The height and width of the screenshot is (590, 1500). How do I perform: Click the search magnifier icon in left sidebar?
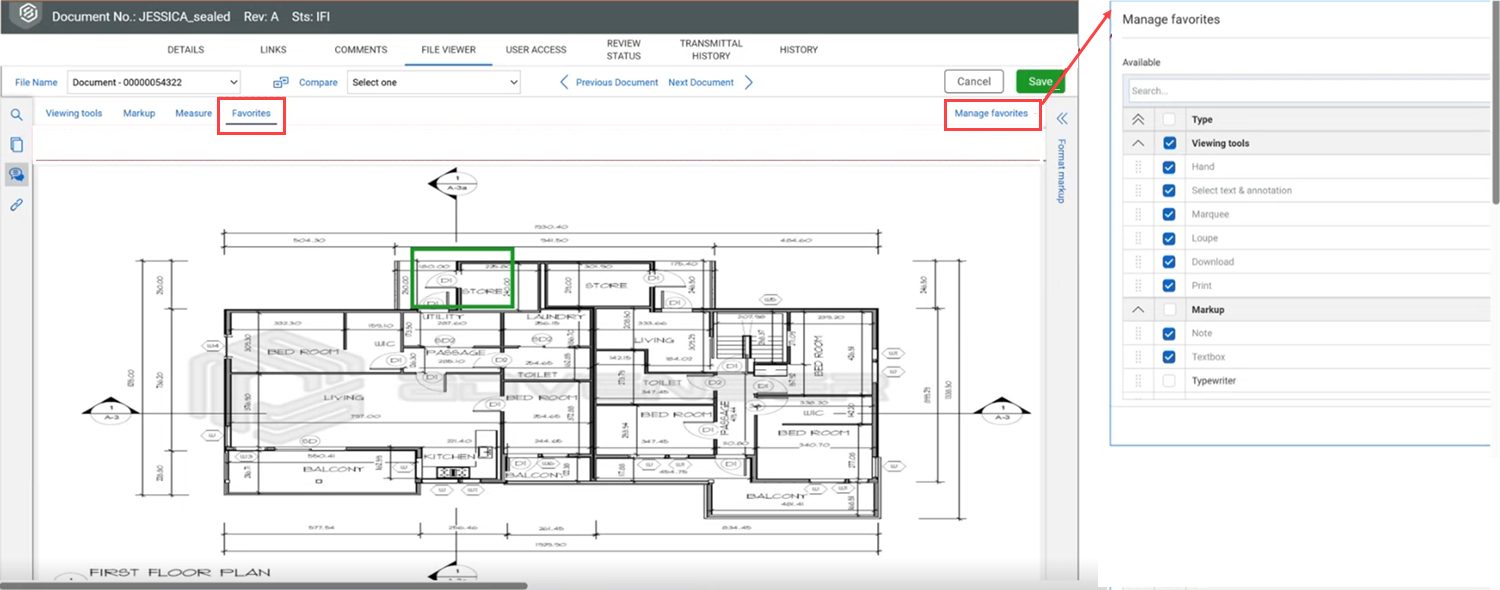pyautogui.click(x=16, y=115)
